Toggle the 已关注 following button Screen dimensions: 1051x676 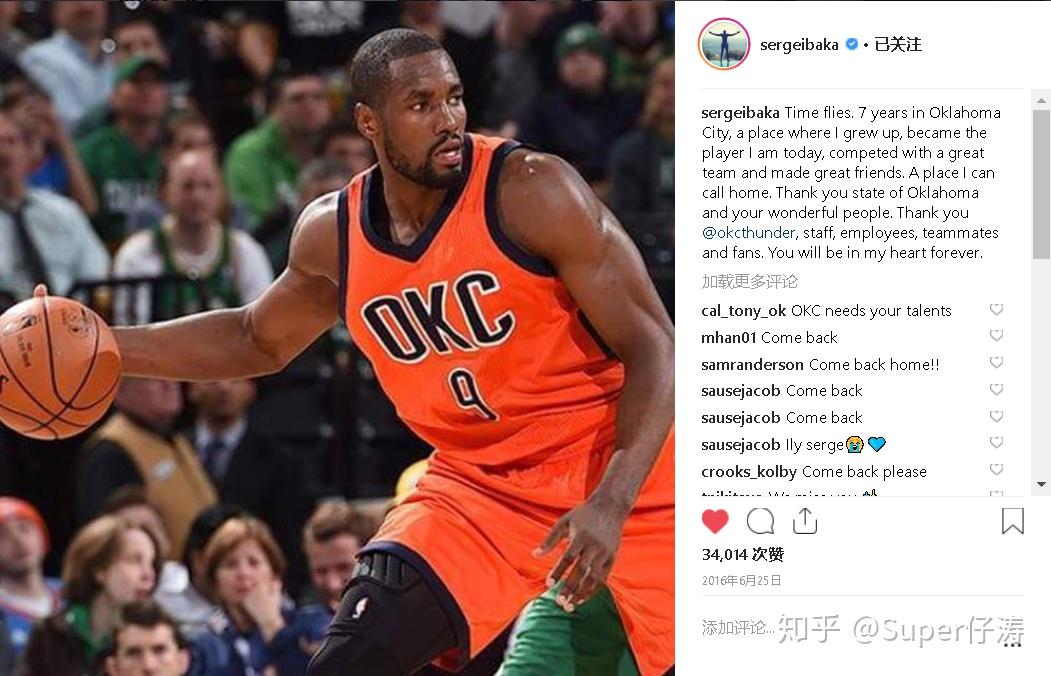898,45
